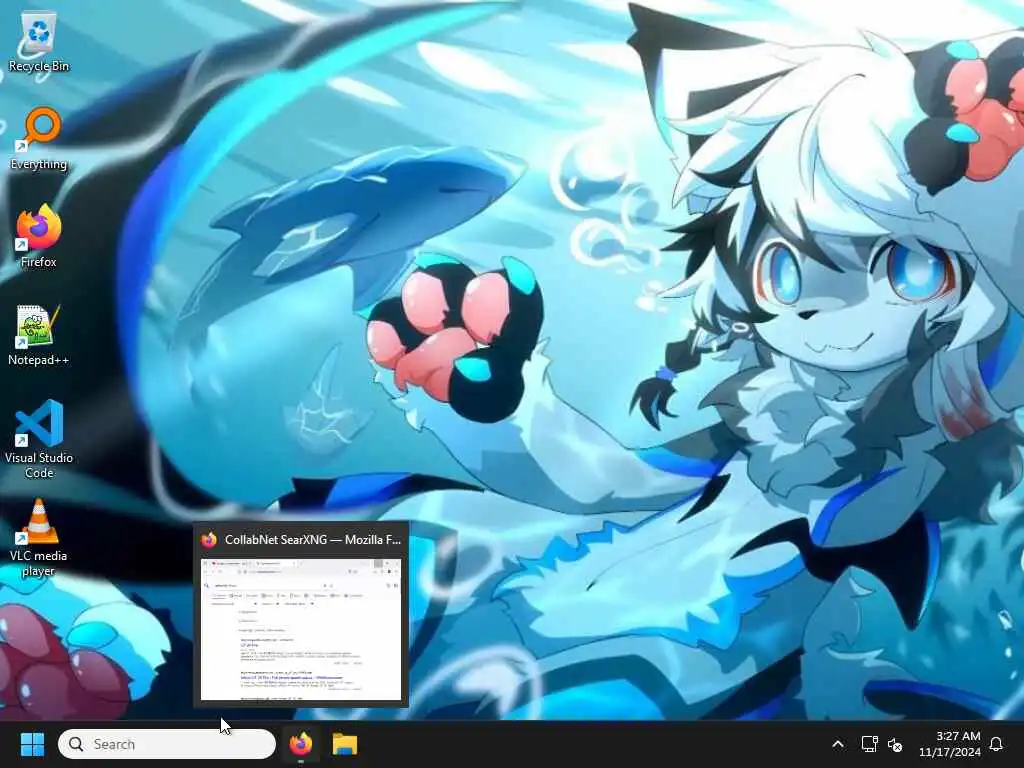This screenshot has height=768, width=1024.
Task: Open the notifications bell icon
Action: pyautogui.click(x=997, y=744)
